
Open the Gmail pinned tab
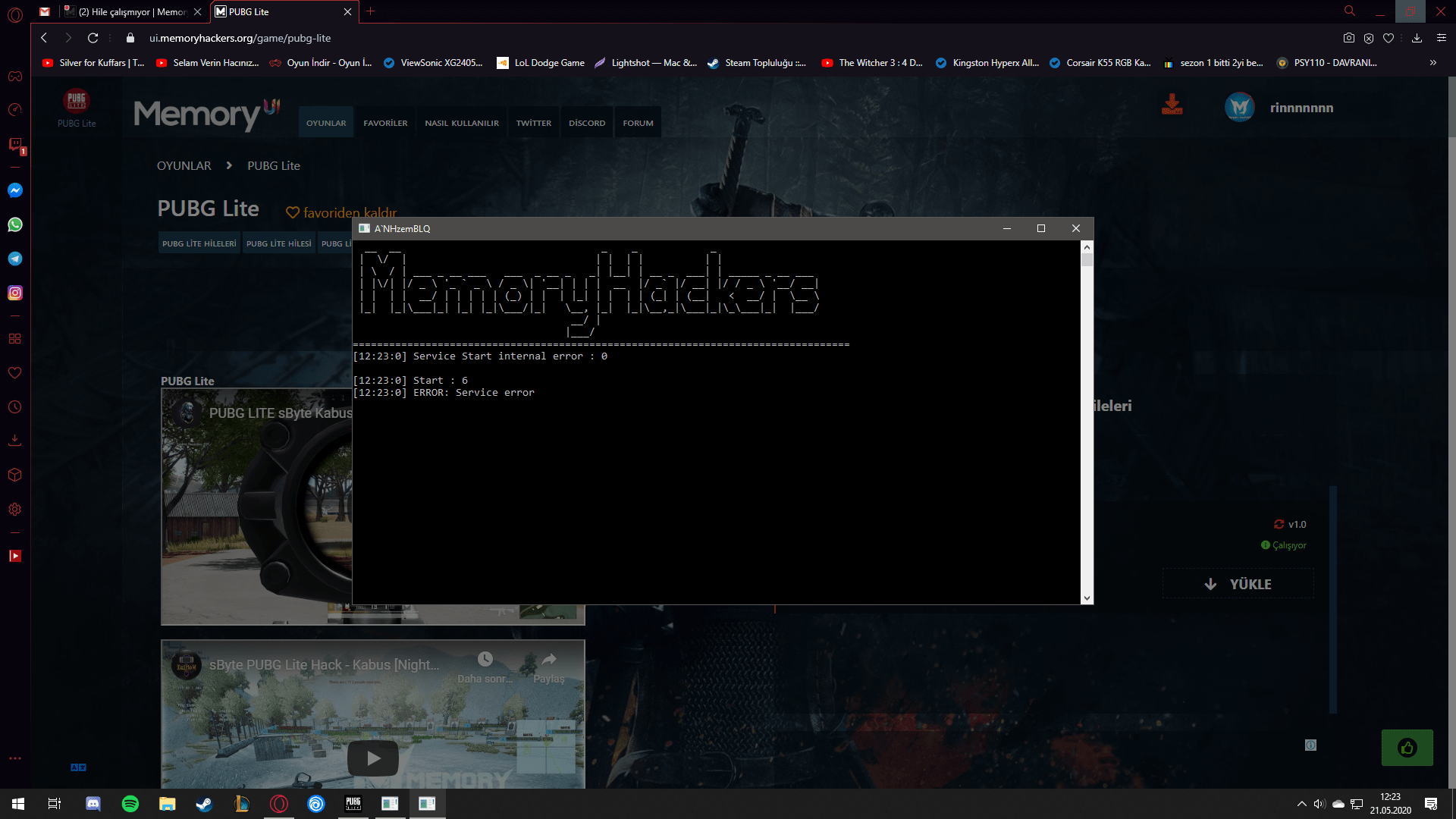pyautogui.click(x=45, y=11)
